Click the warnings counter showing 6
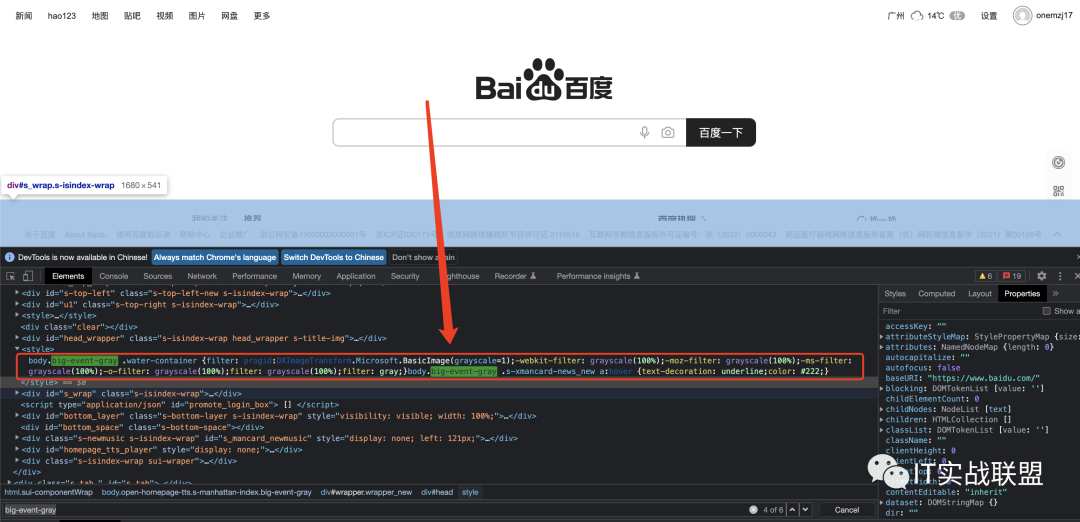The image size is (1080, 522). point(984,276)
